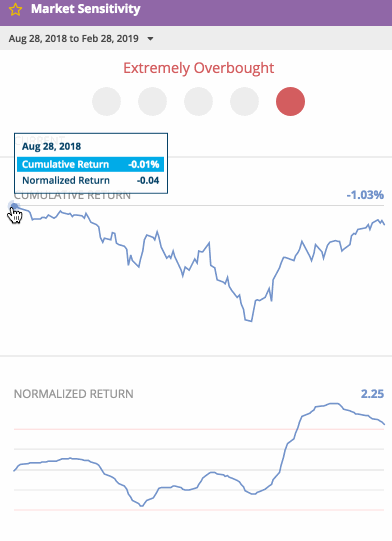Click the Aug 28, 2018 to Feb 28, 2019 range
The height and width of the screenshot is (541, 392).
74,38
